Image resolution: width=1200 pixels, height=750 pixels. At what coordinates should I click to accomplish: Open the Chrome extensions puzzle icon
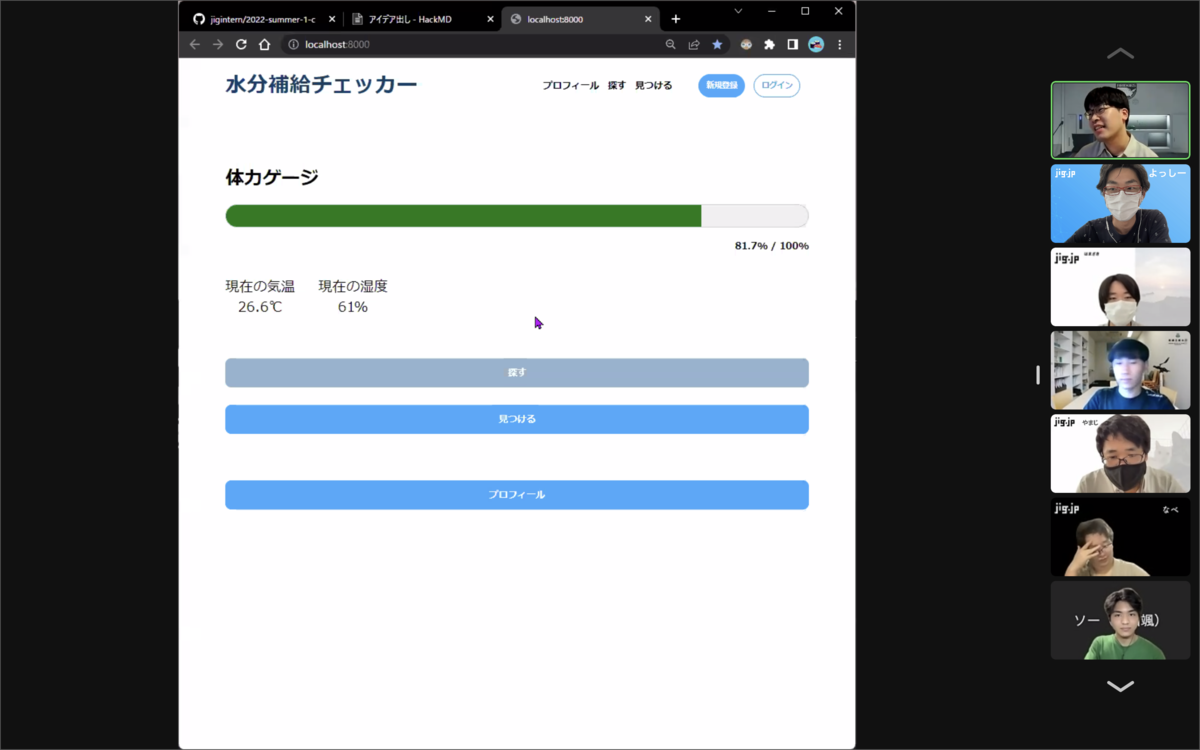(x=770, y=44)
